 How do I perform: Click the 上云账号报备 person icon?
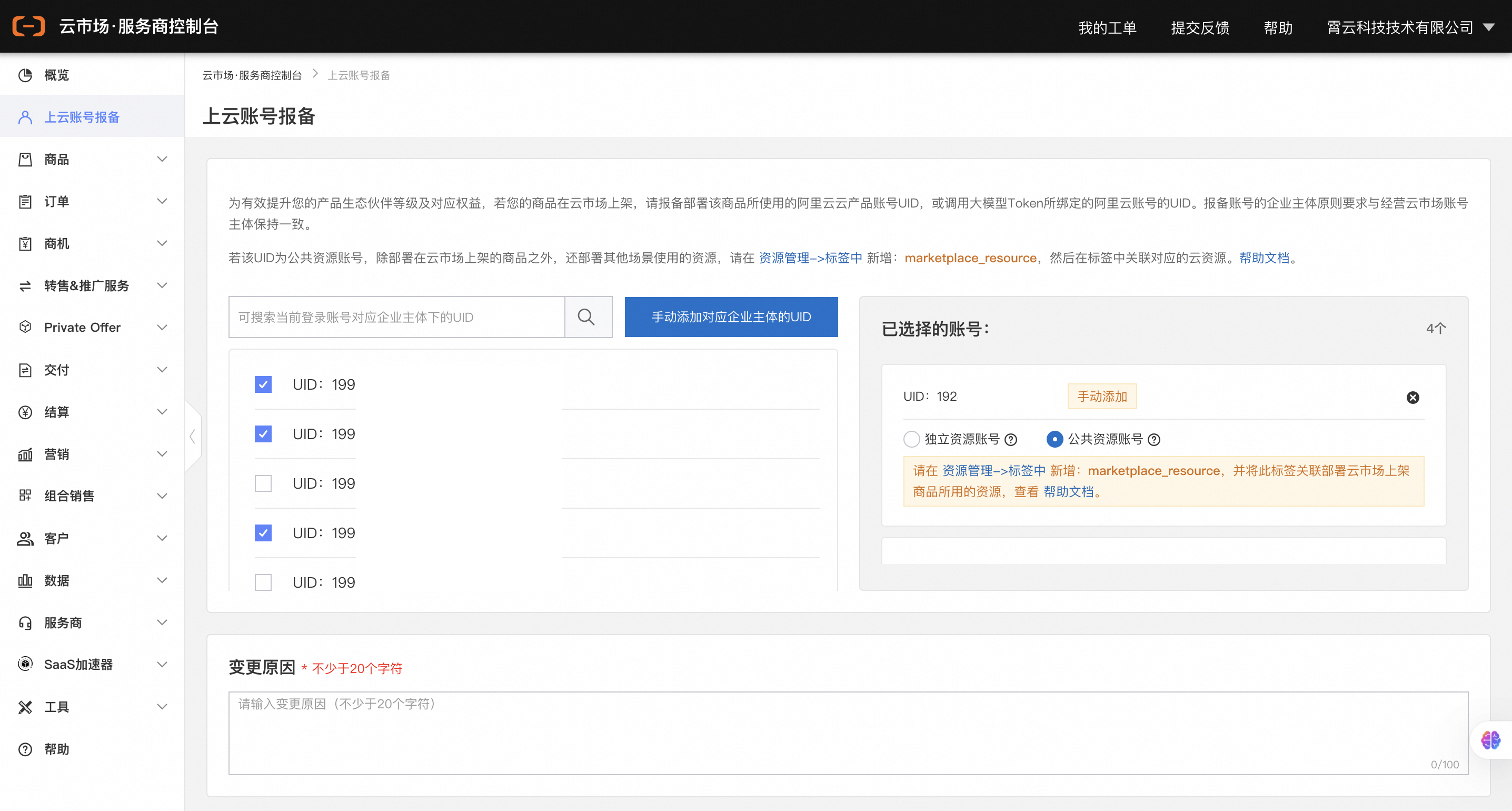click(25, 117)
